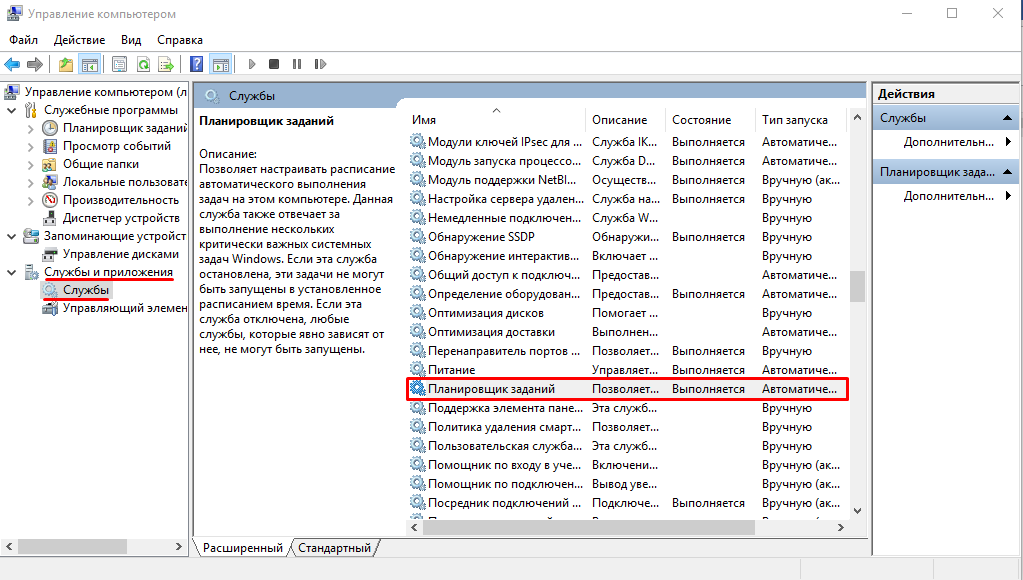Select the Обнаружение SSDP service row
This screenshot has width=1023, height=580.
(x=628, y=237)
